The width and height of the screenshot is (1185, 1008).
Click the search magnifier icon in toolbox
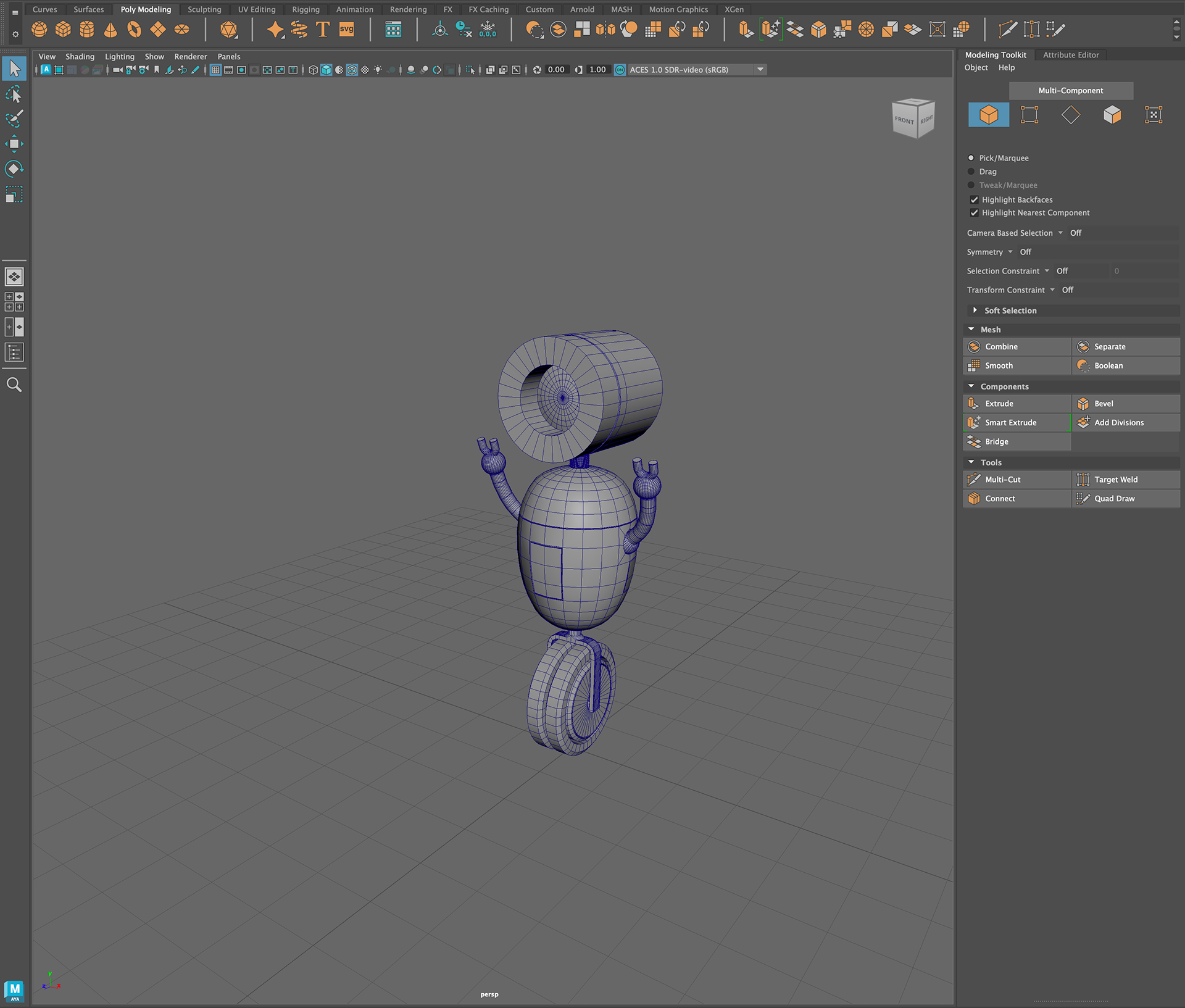coord(14,385)
